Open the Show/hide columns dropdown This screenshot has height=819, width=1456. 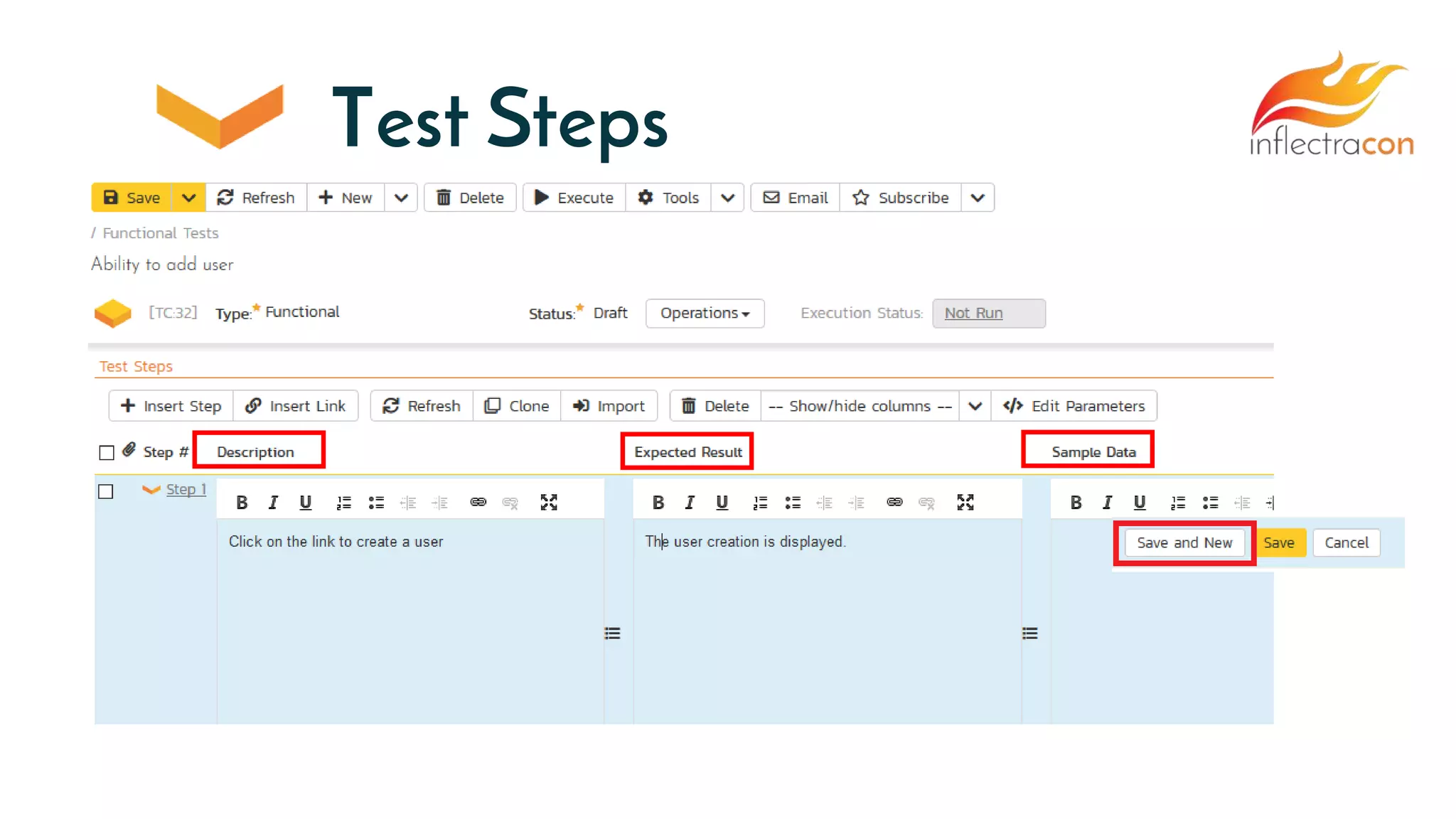pos(860,406)
